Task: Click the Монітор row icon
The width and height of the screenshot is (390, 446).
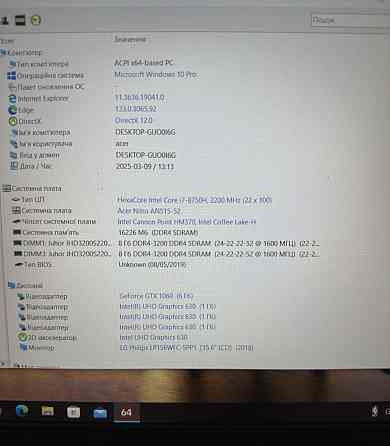Action: click(x=23, y=347)
